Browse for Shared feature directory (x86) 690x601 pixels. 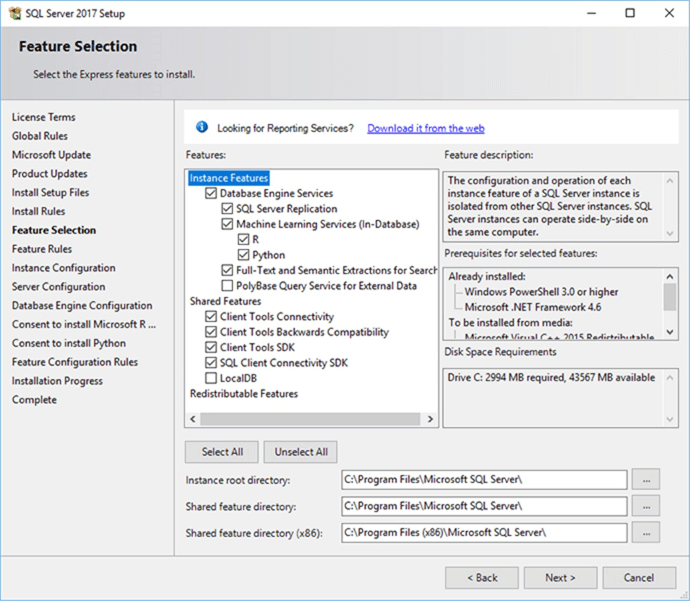(x=648, y=532)
